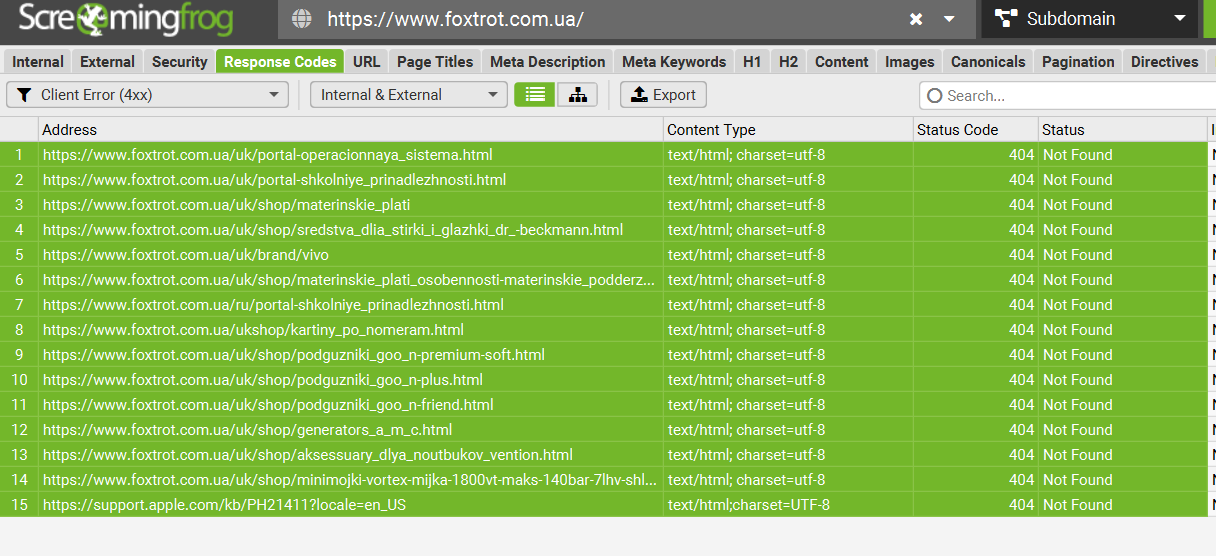Open the H1 tab
The height and width of the screenshot is (556, 1216).
[x=752, y=61]
